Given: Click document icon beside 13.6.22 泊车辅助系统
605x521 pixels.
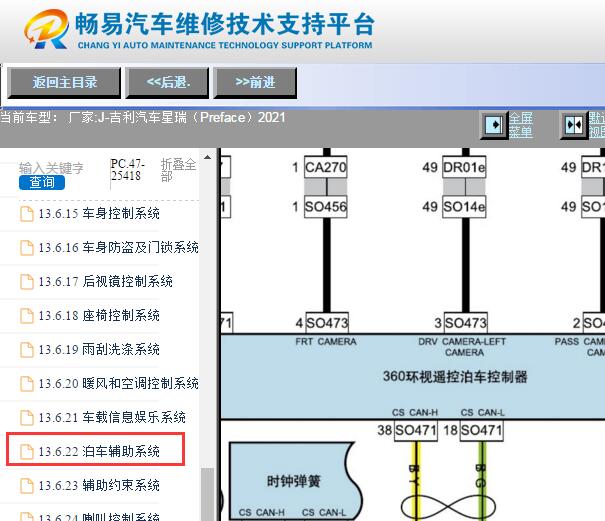Looking at the screenshot, I should (x=27, y=452).
